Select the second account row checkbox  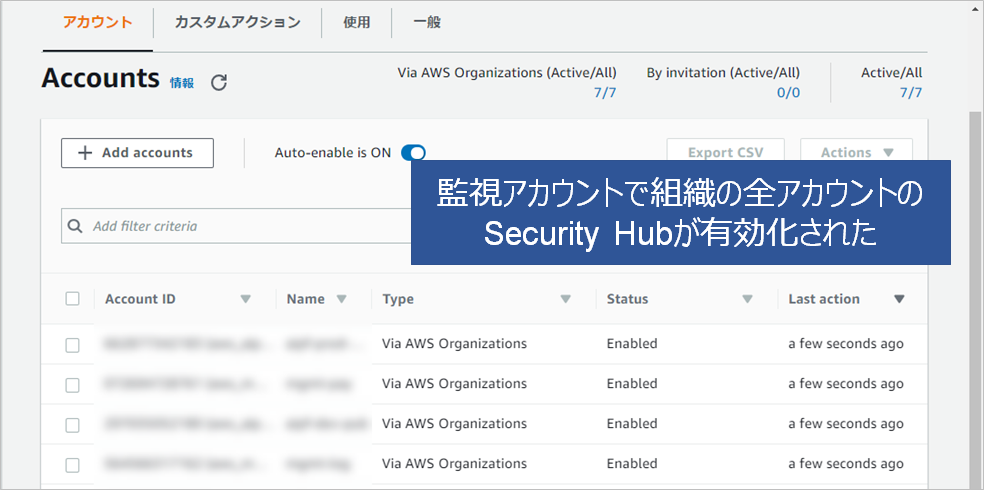click(x=72, y=385)
